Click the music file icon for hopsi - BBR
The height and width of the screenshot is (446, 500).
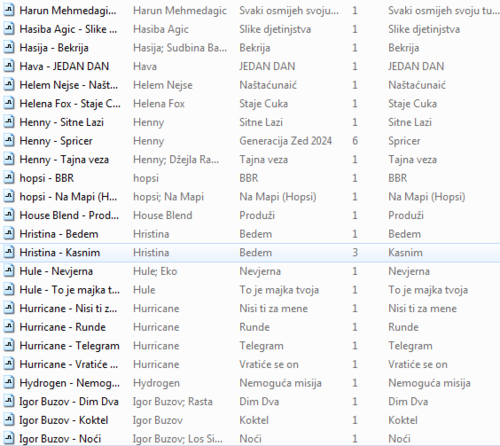[9, 178]
